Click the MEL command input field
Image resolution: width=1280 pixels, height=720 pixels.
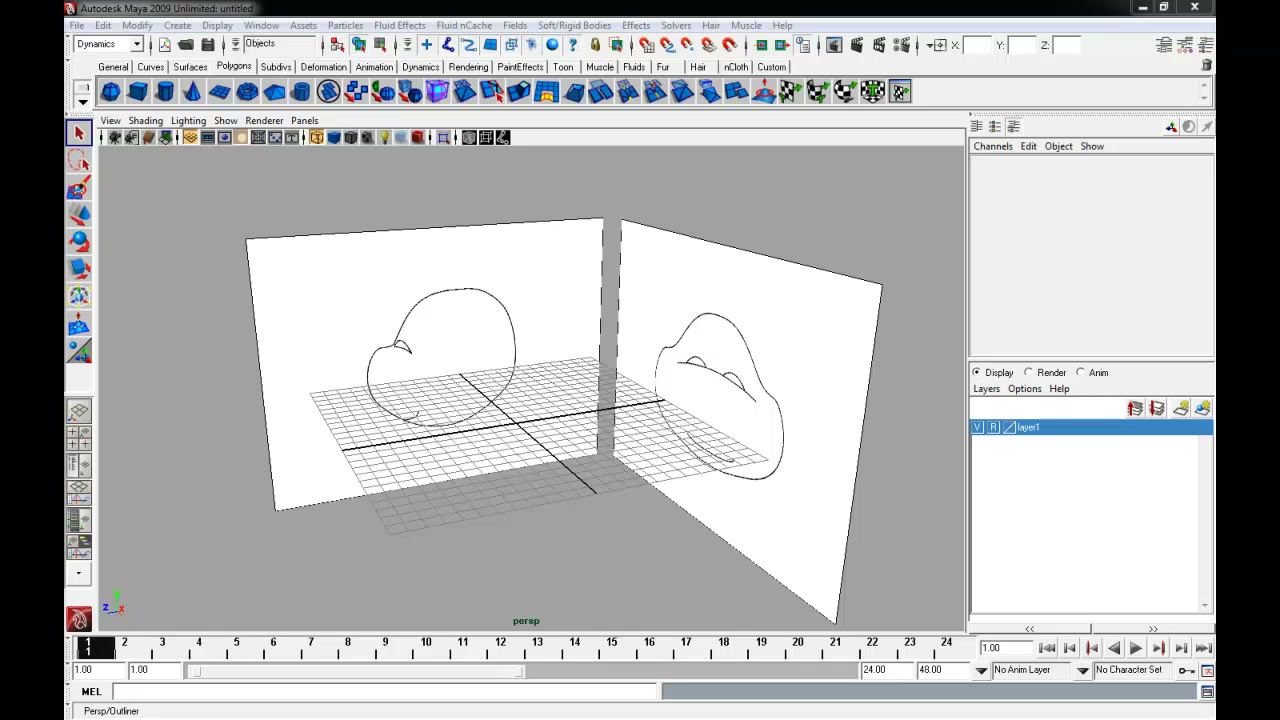click(385, 692)
